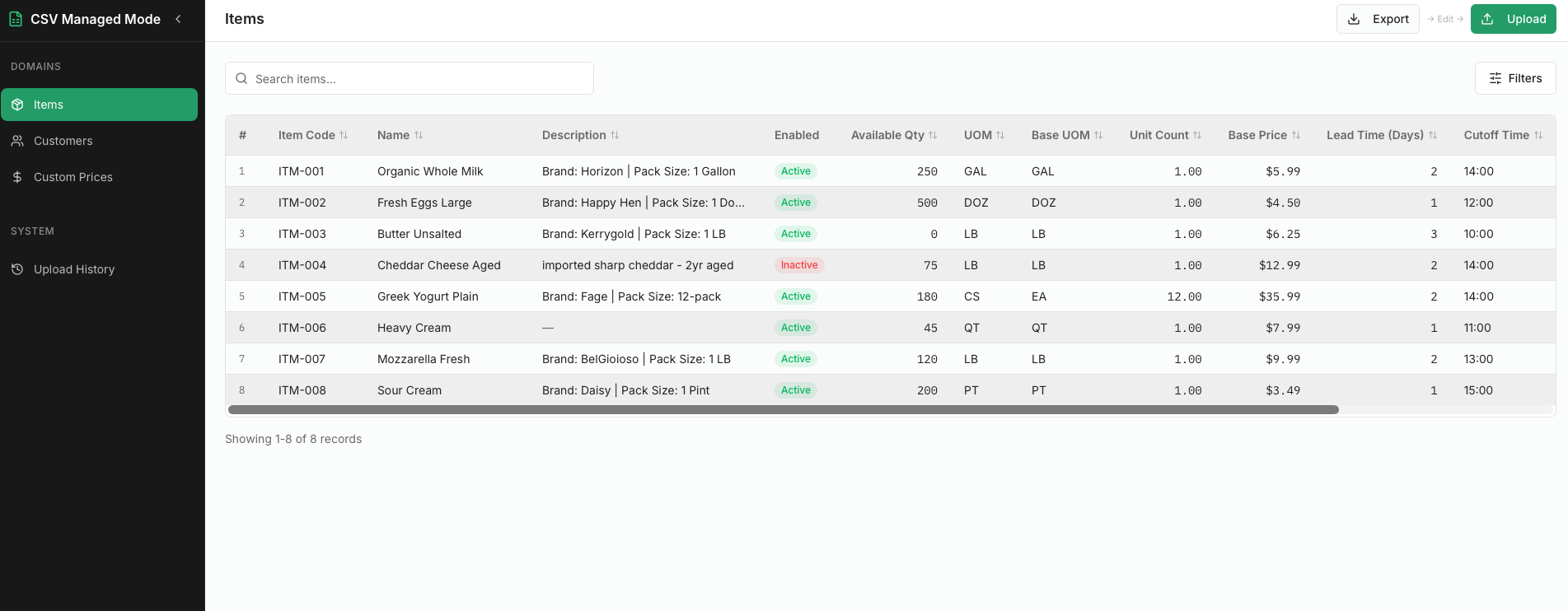1568x611 pixels.
Task: Click the table's horizontal scrollbar
Action: [x=783, y=409]
